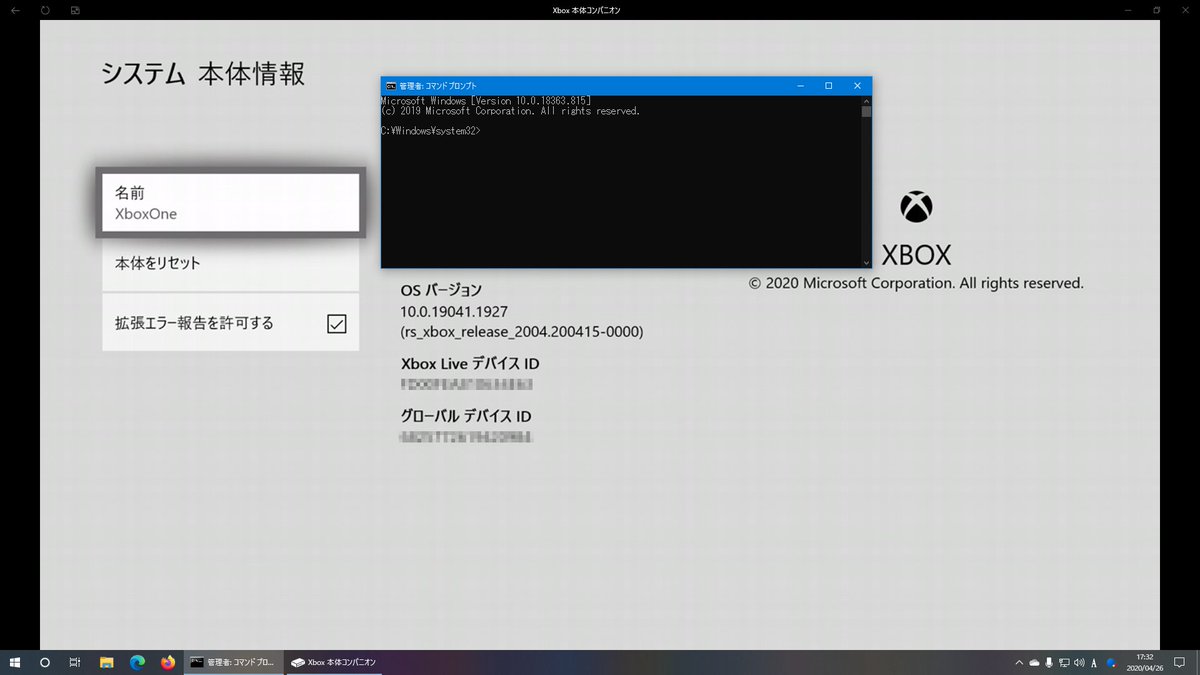1200x675 pixels.
Task: Go back with the top-left arrow
Action: 15,9
